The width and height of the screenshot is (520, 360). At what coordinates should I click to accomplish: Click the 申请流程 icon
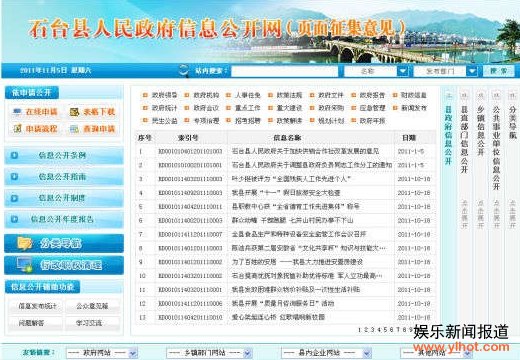[x=17, y=129]
